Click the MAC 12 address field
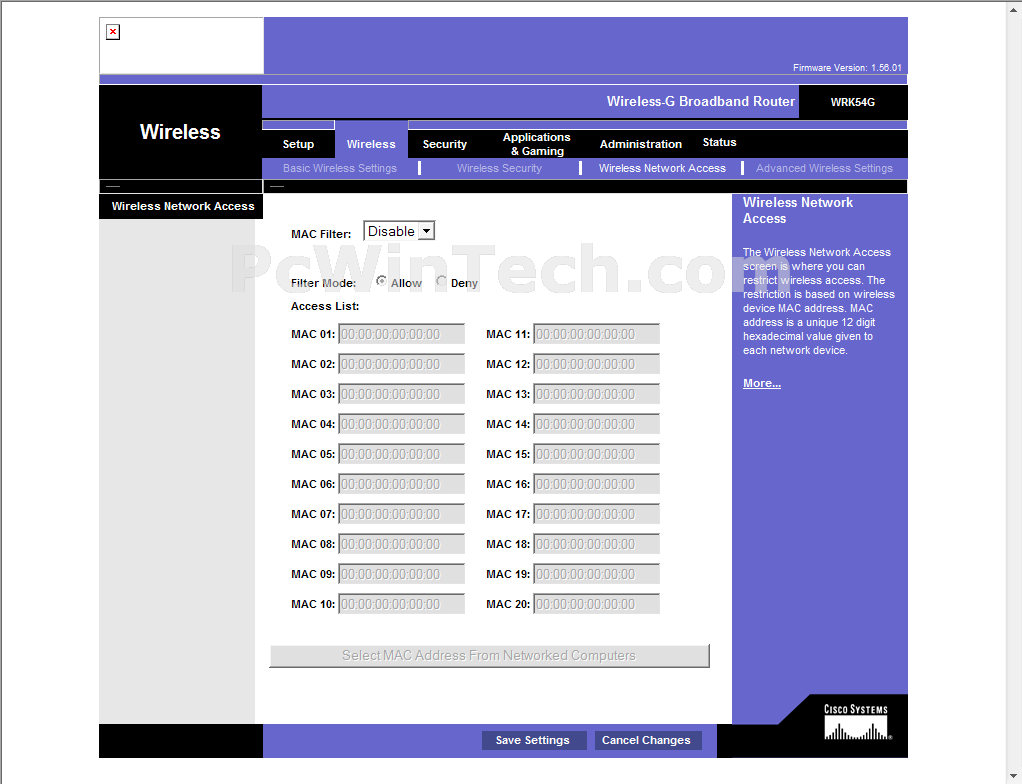1022x784 pixels. tap(596, 364)
